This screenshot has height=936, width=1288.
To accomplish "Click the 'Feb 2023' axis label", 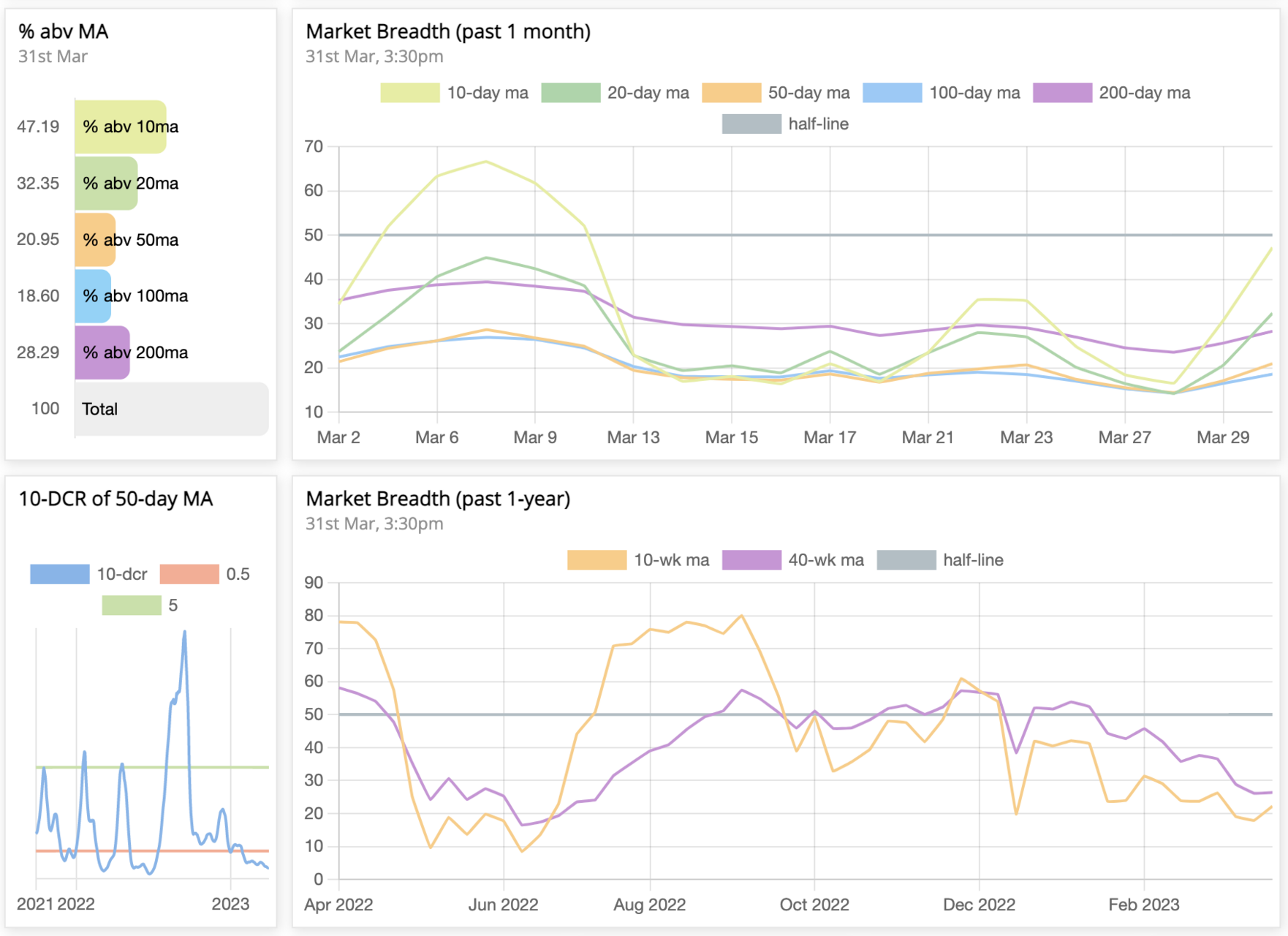I will (x=1144, y=905).
